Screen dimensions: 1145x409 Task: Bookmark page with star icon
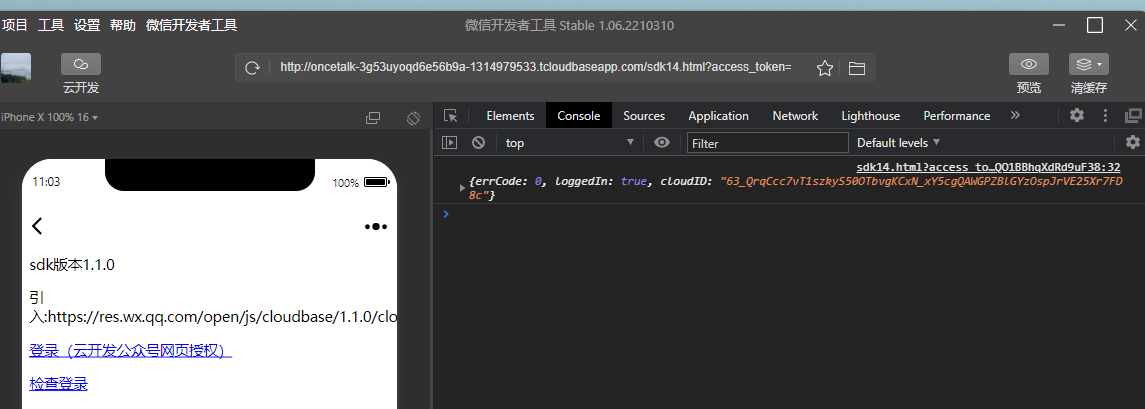[x=824, y=68]
